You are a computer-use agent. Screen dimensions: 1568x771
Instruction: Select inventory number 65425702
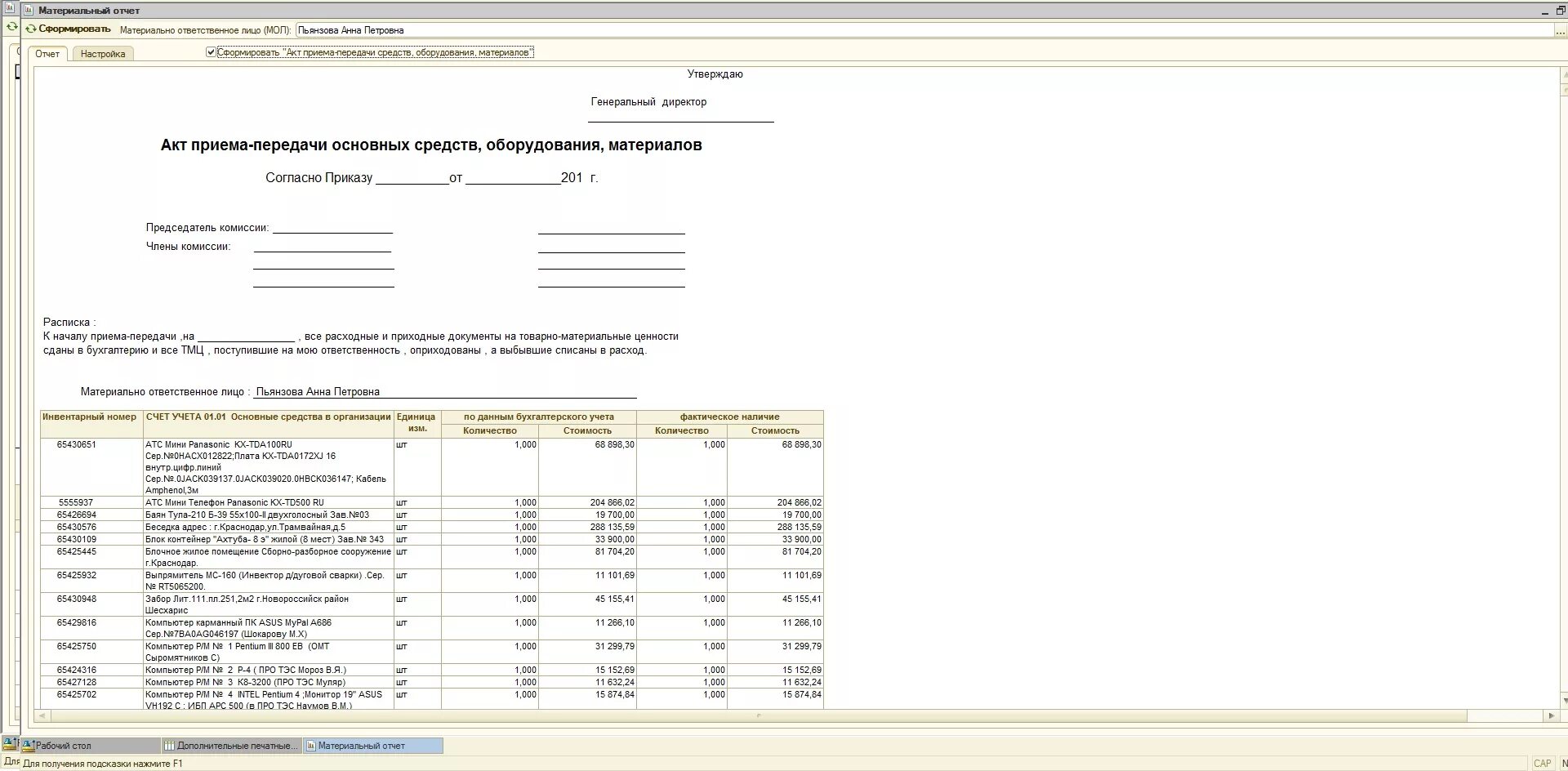(77, 695)
